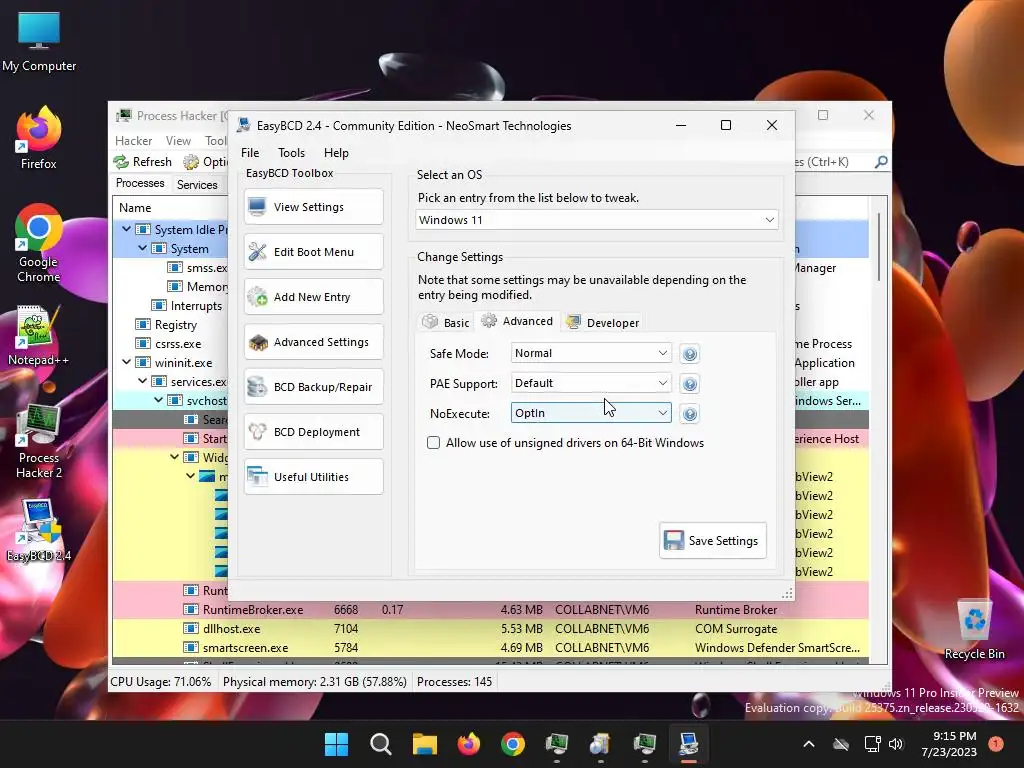The width and height of the screenshot is (1024, 768).
Task: Open Notepad++ desktop shortcut
Action: (x=39, y=336)
